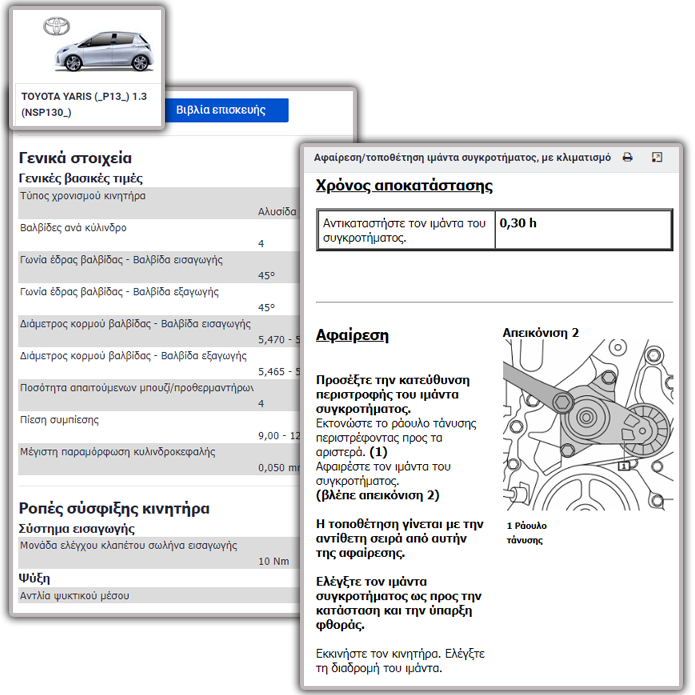Click the legend 1 Ράουλο τάνυσης

527,533
